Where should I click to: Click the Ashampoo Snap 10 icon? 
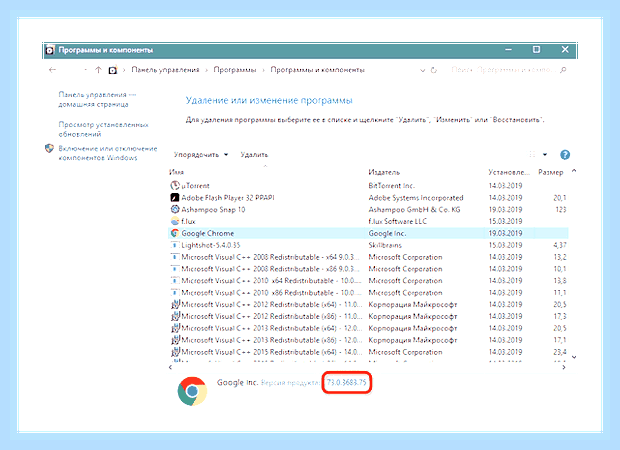[175, 209]
